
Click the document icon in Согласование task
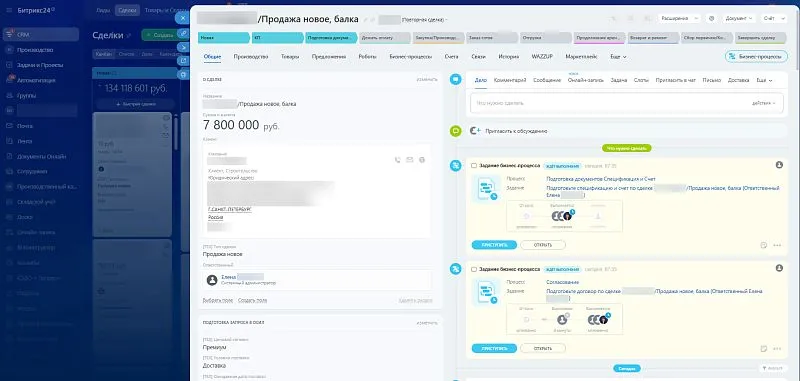pyautogui.click(x=485, y=292)
